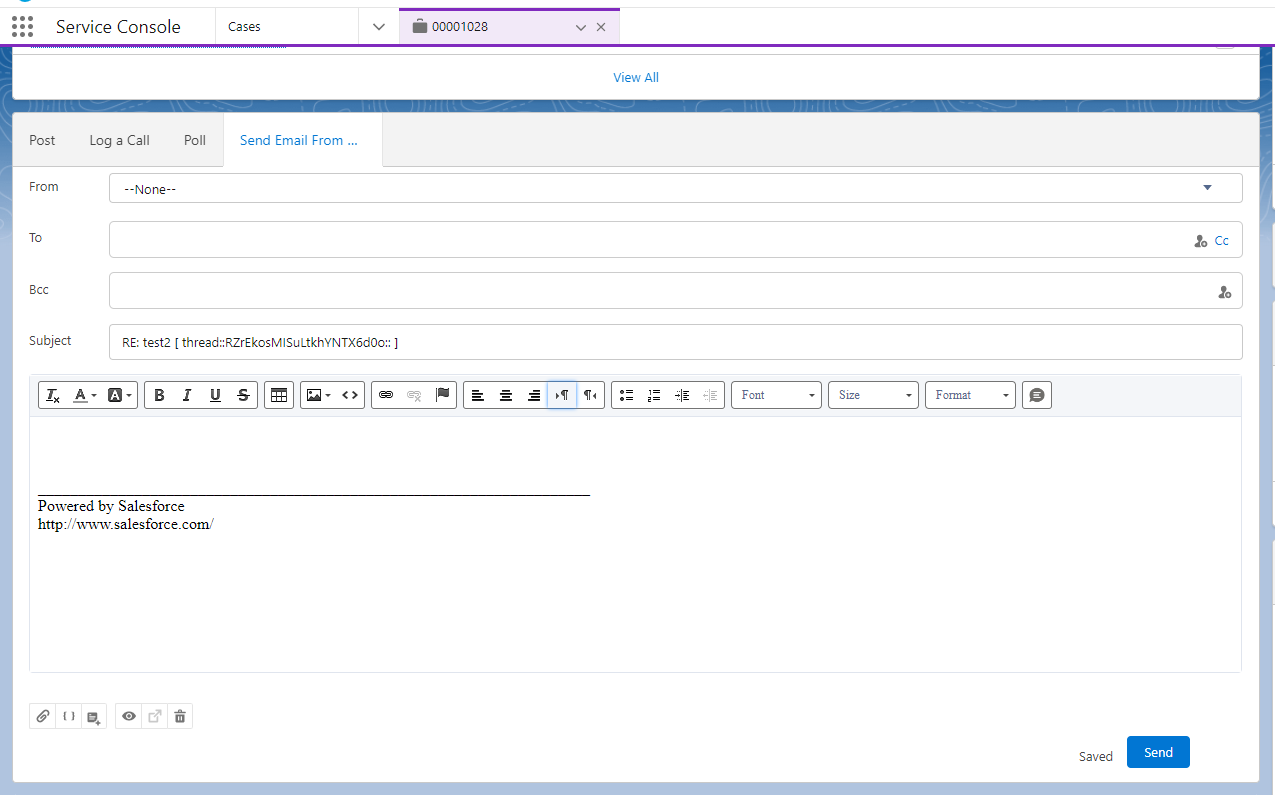Toggle italic text formatting
The image size is (1275, 795).
click(x=187, y=395)
